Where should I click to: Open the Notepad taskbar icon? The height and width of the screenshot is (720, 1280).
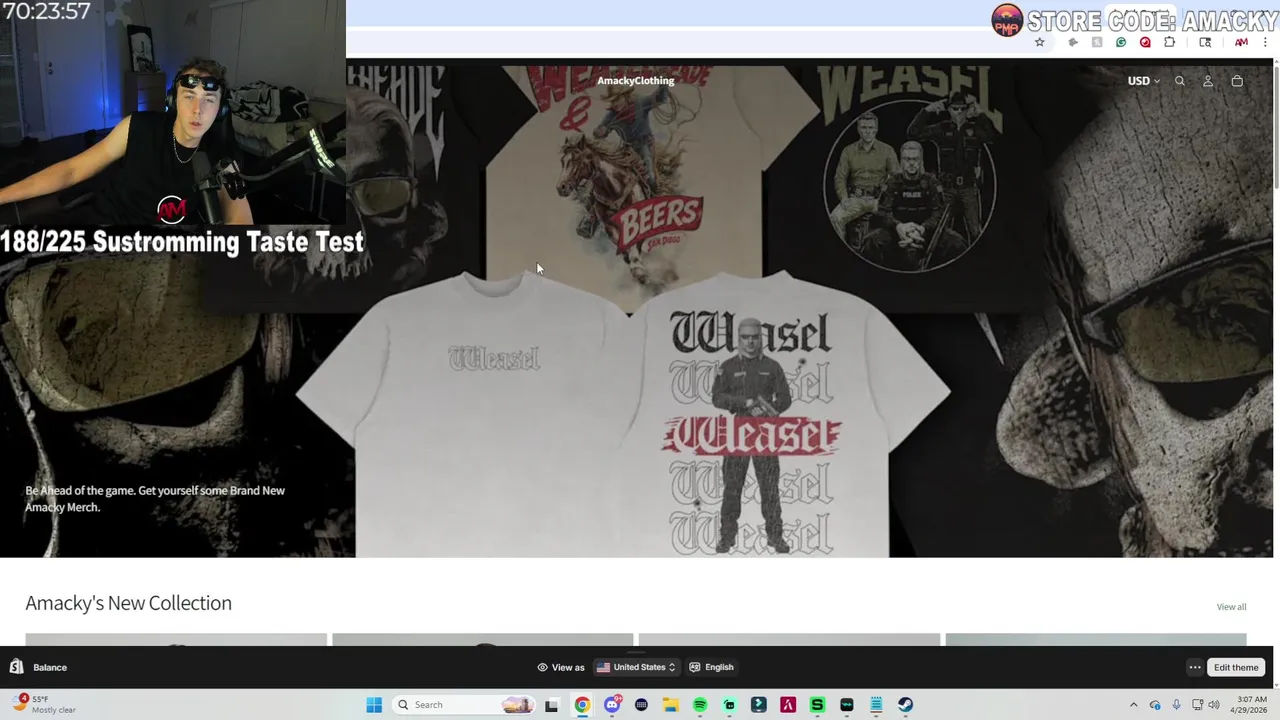click(x=876, y=705)
